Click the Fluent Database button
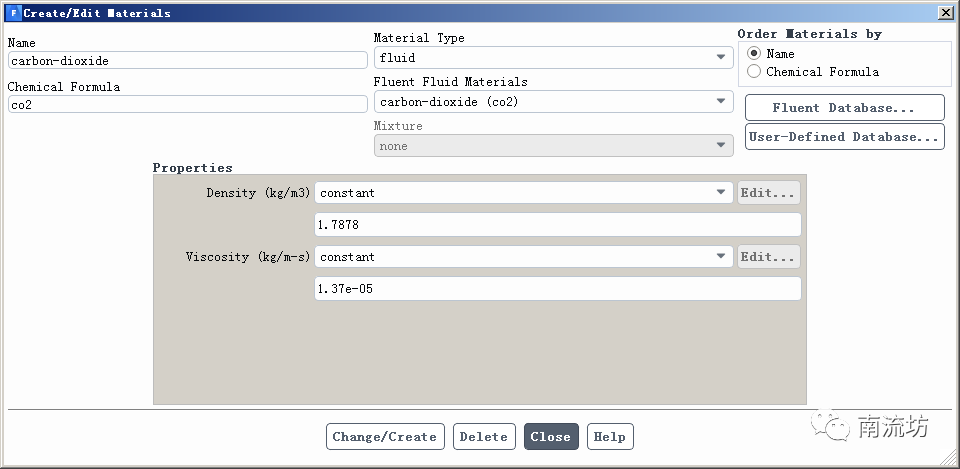The height and width of the screenshot is (469, 960). (x=844, y=107)
